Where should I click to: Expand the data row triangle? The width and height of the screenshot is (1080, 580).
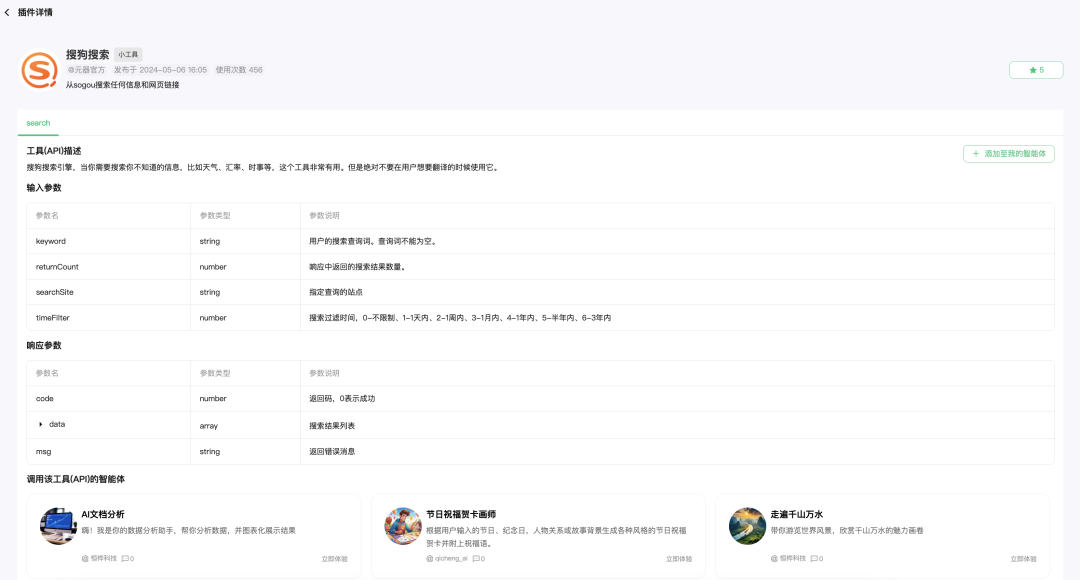(41, 424)
